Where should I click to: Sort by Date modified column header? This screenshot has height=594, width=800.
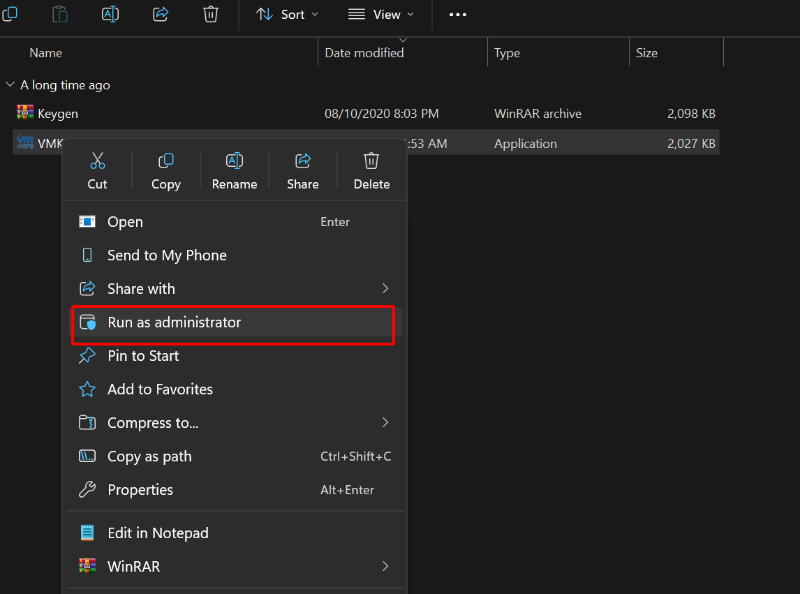click(365, 53)
